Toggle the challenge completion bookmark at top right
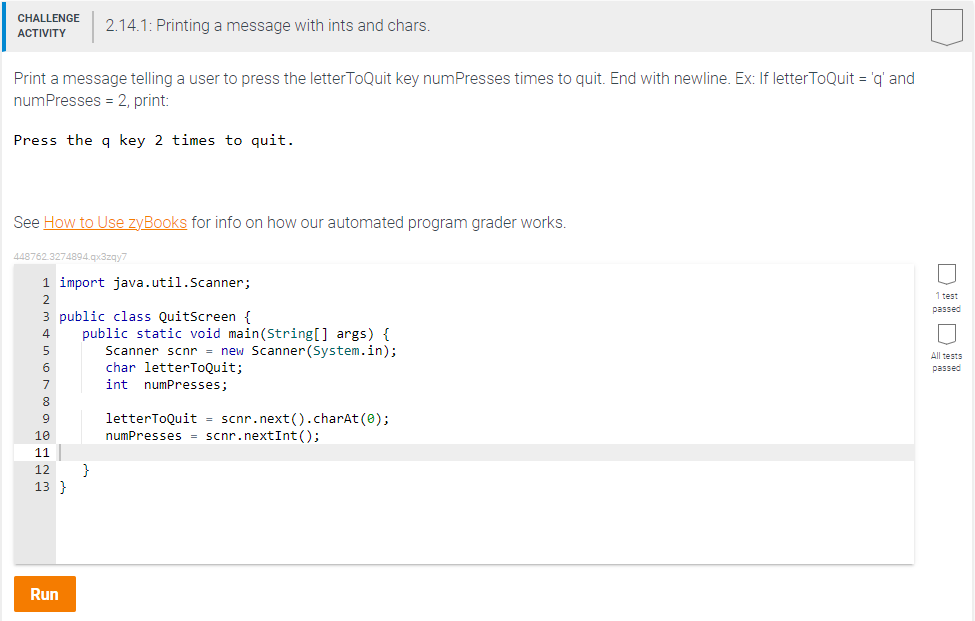This screenshot has height=621, width=975. [947, 27]
